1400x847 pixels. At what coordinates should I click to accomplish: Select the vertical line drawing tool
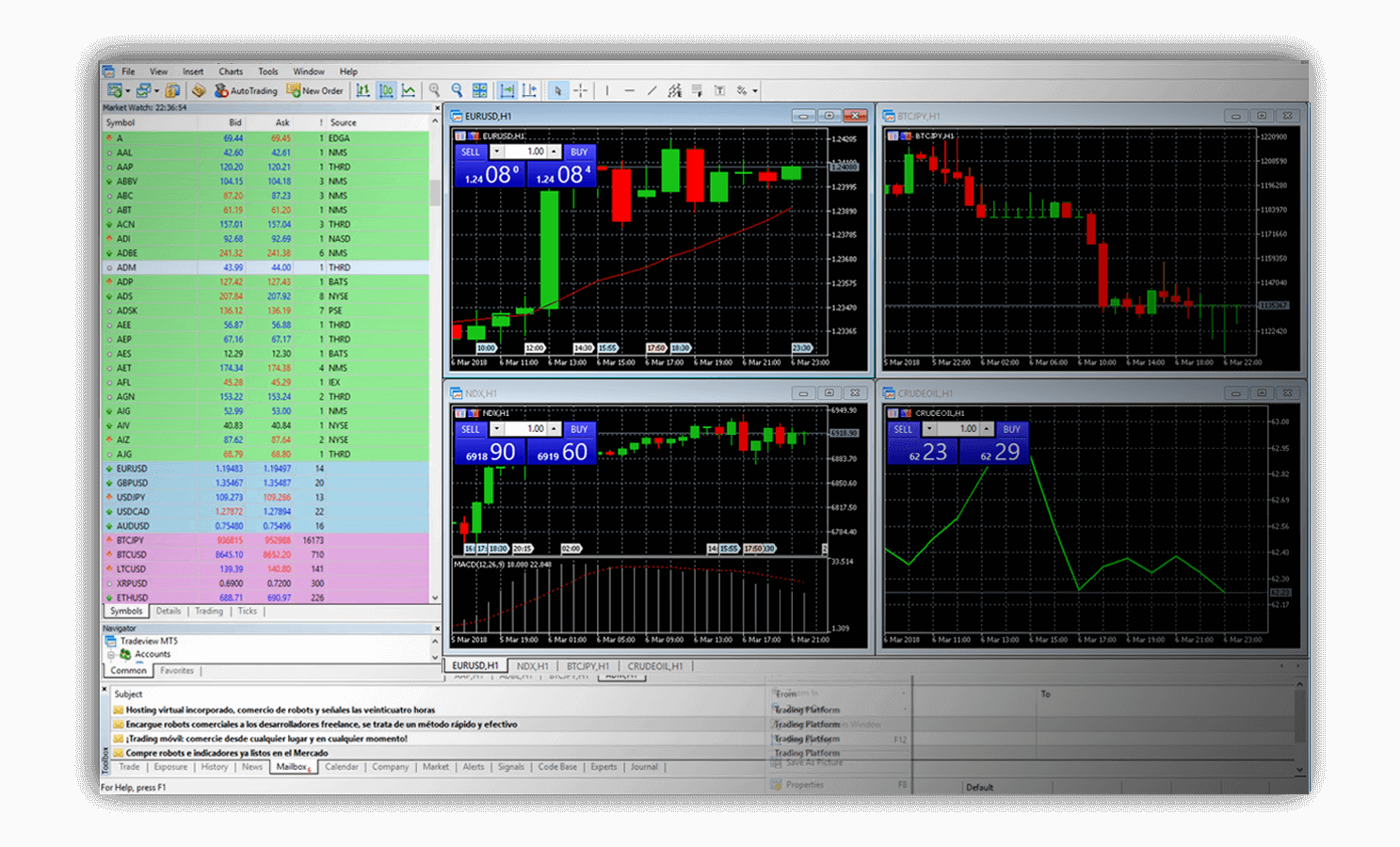[607, 91]
